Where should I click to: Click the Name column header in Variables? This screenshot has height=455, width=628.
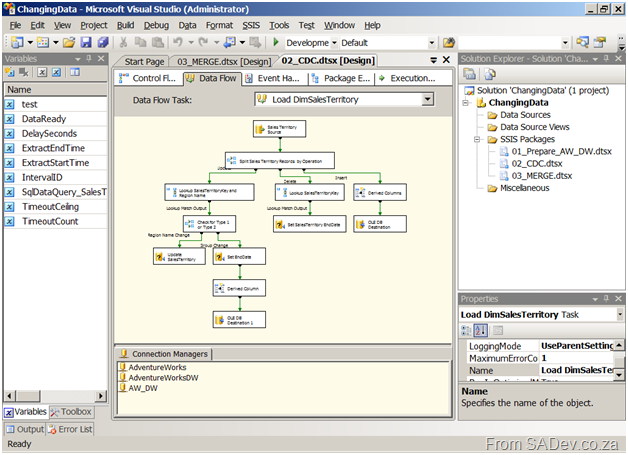point(55,89)
